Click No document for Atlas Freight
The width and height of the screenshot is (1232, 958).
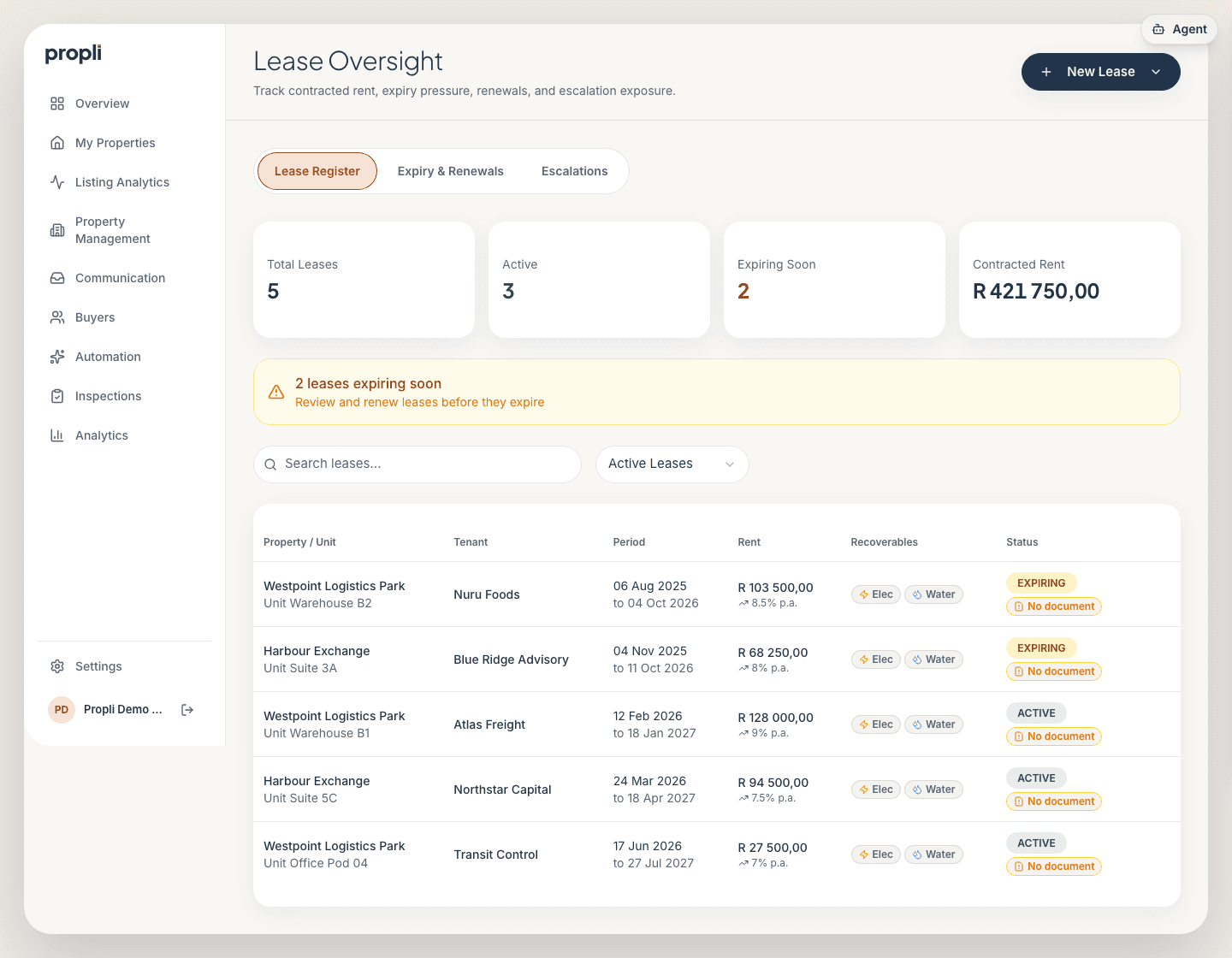tap(1054, 736)
